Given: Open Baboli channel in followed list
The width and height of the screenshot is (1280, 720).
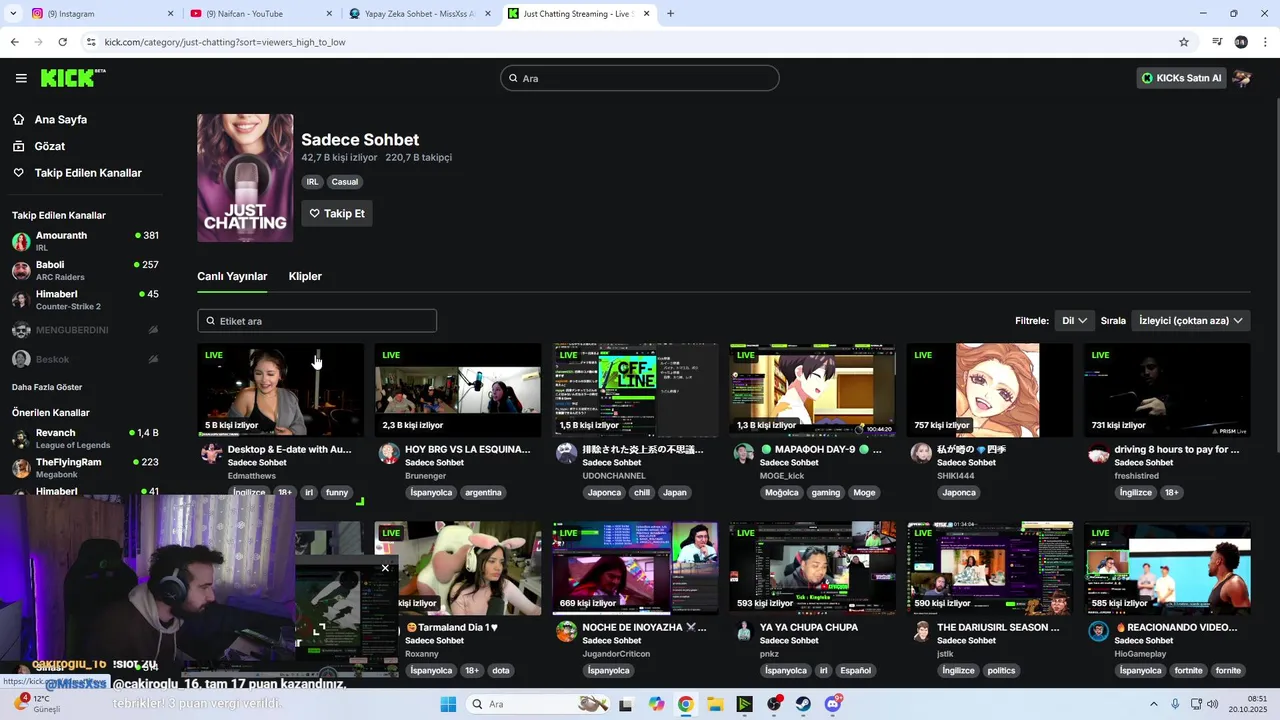Looking at the screenshot, I should point(85,270).
